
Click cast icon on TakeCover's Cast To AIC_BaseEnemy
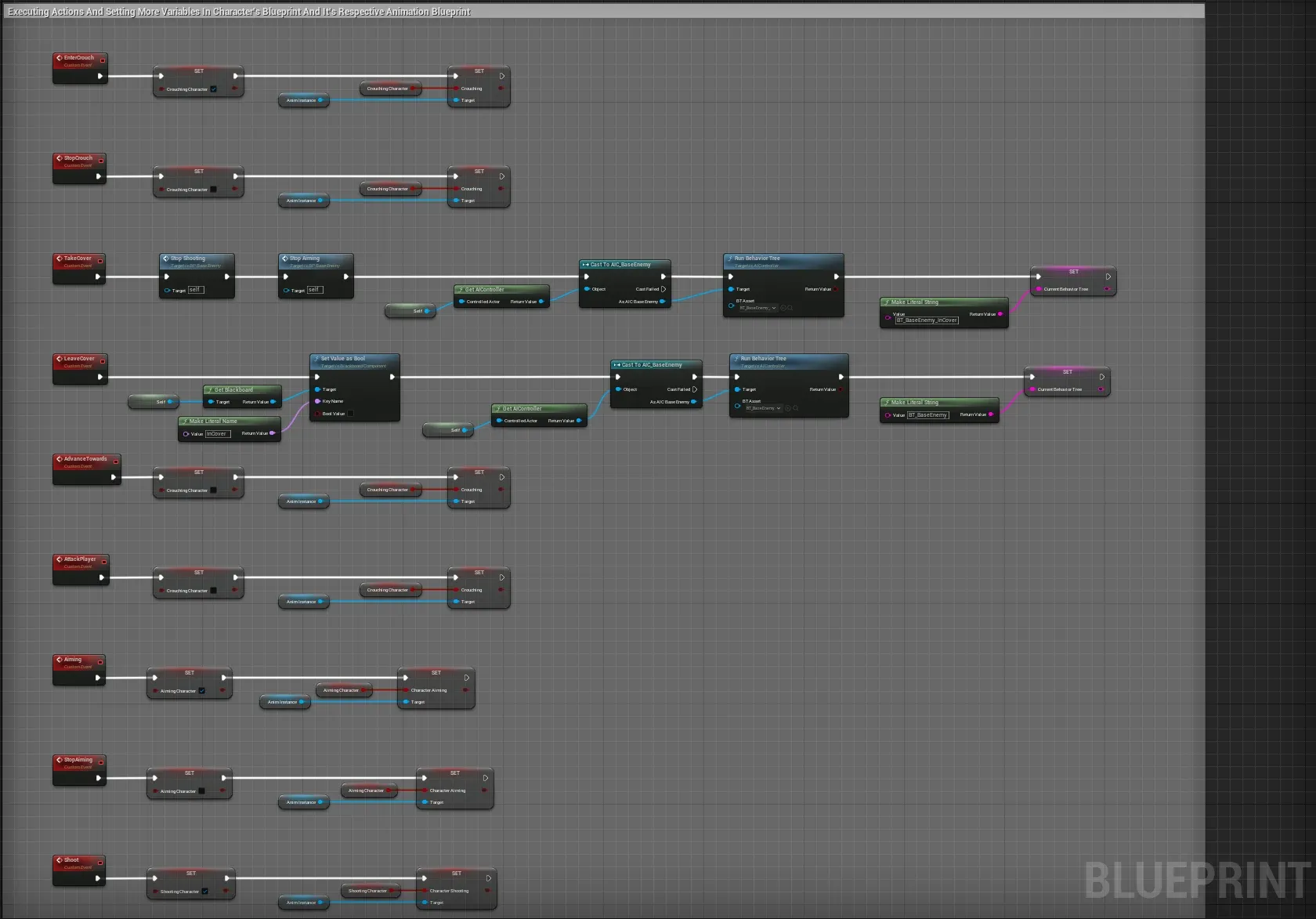(x=585, y=265)
